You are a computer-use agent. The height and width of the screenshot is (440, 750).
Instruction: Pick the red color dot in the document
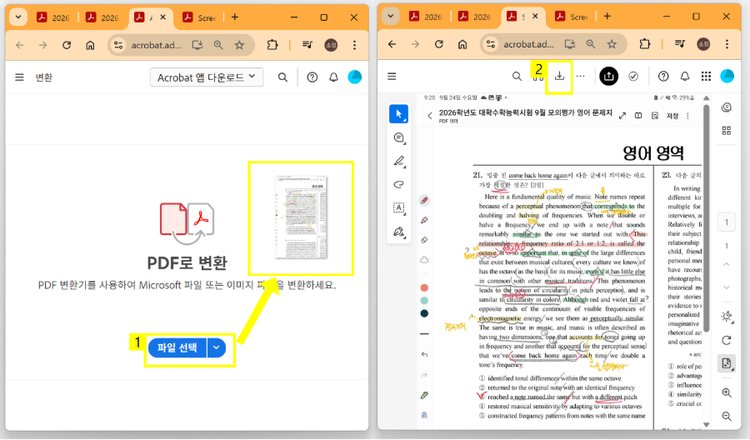pos(424,288)
